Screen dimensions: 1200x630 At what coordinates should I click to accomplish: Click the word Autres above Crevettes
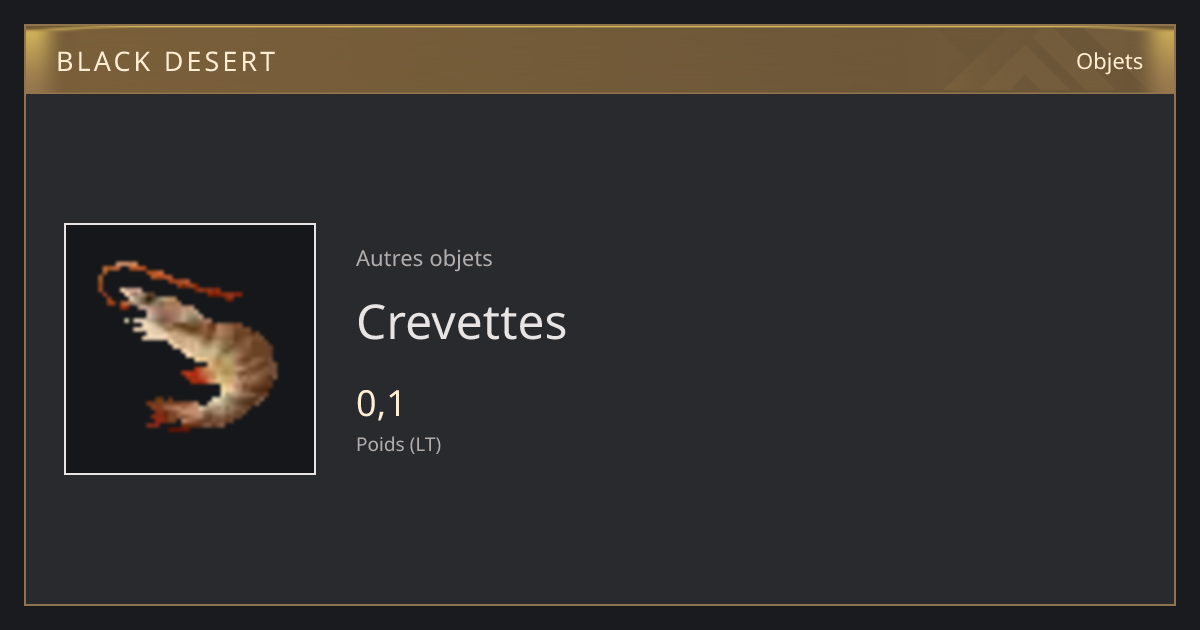[x=389, y=258]
